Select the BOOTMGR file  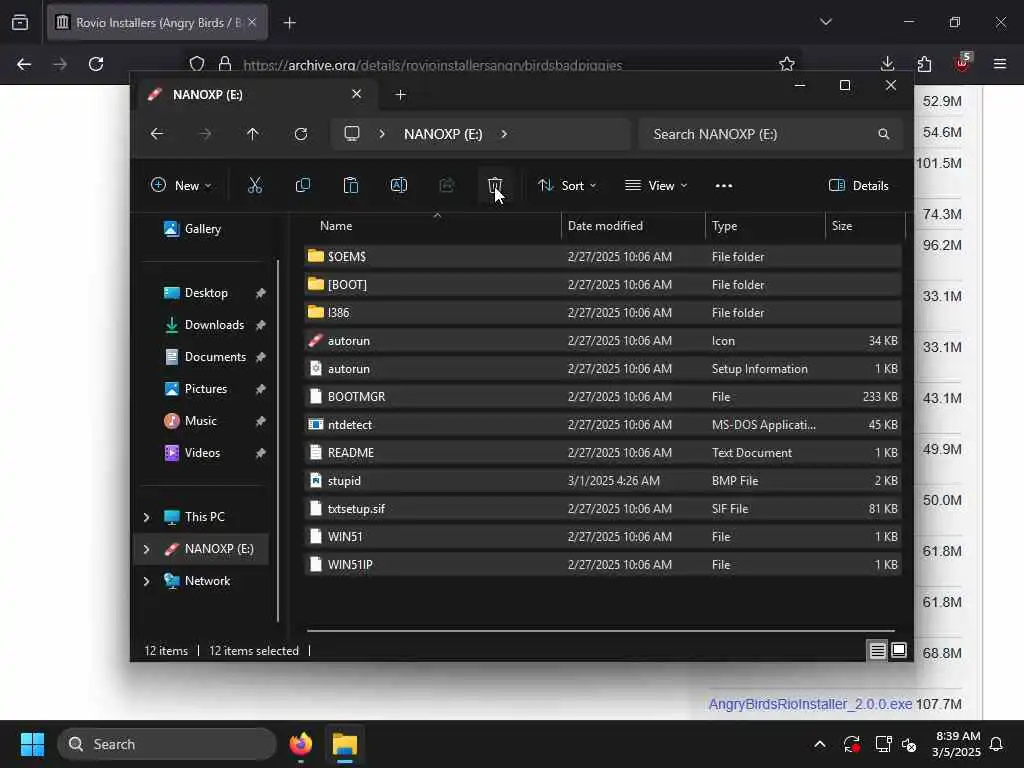tap(603, 396)
